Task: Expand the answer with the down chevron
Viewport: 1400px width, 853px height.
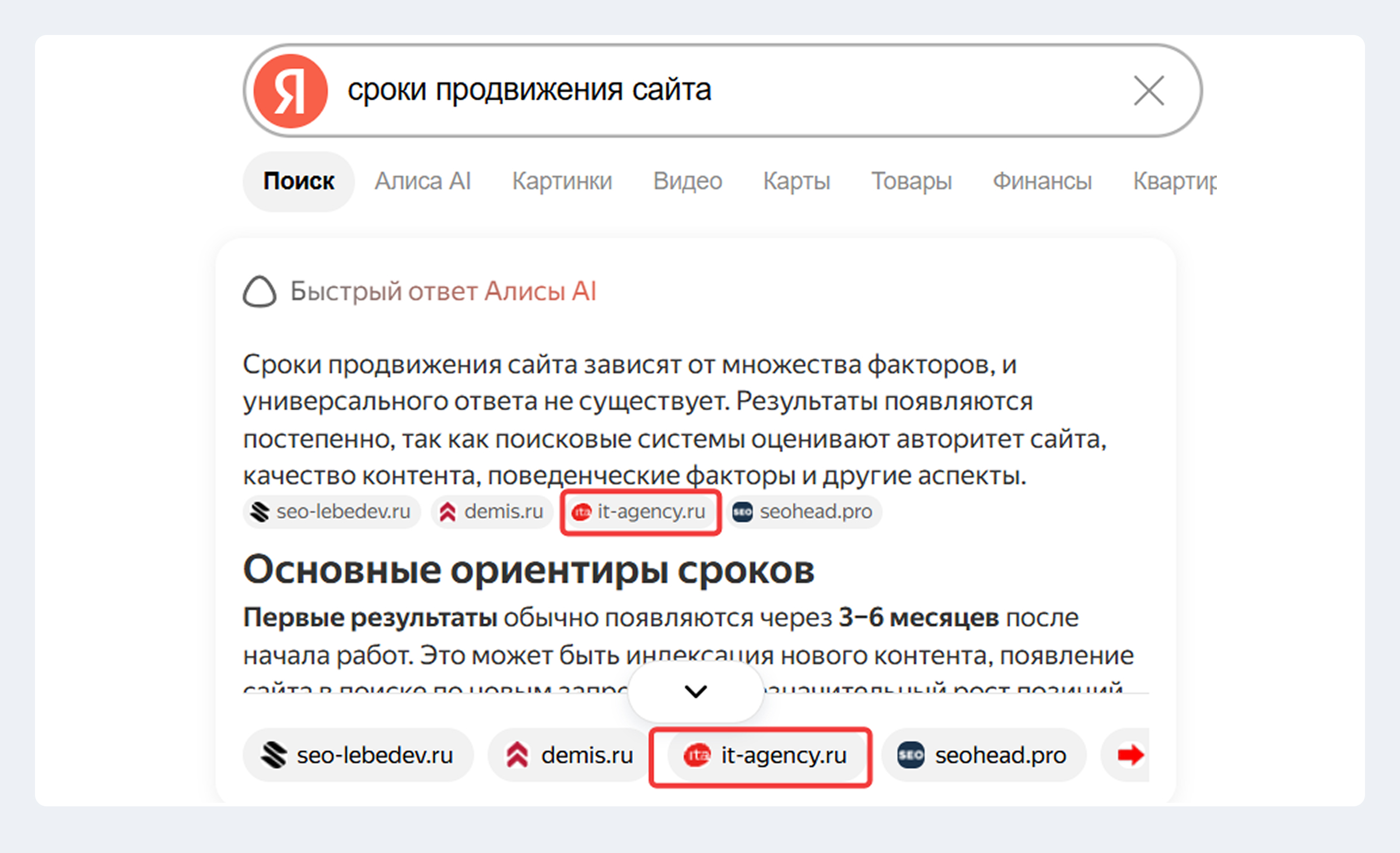Action: [695, 691]
